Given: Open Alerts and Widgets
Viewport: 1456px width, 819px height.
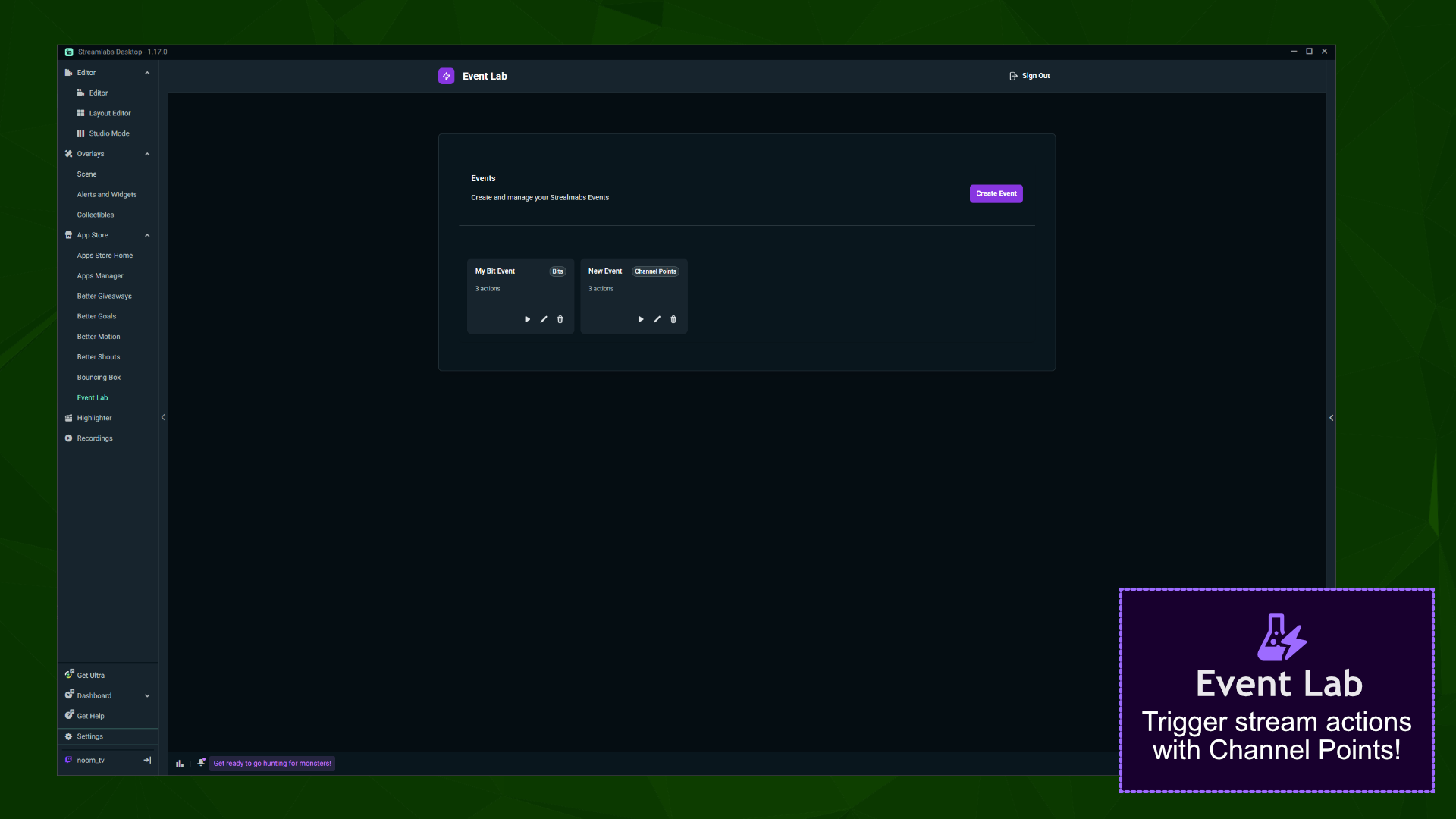Looking at the screenshot, I should pos(107,194).
